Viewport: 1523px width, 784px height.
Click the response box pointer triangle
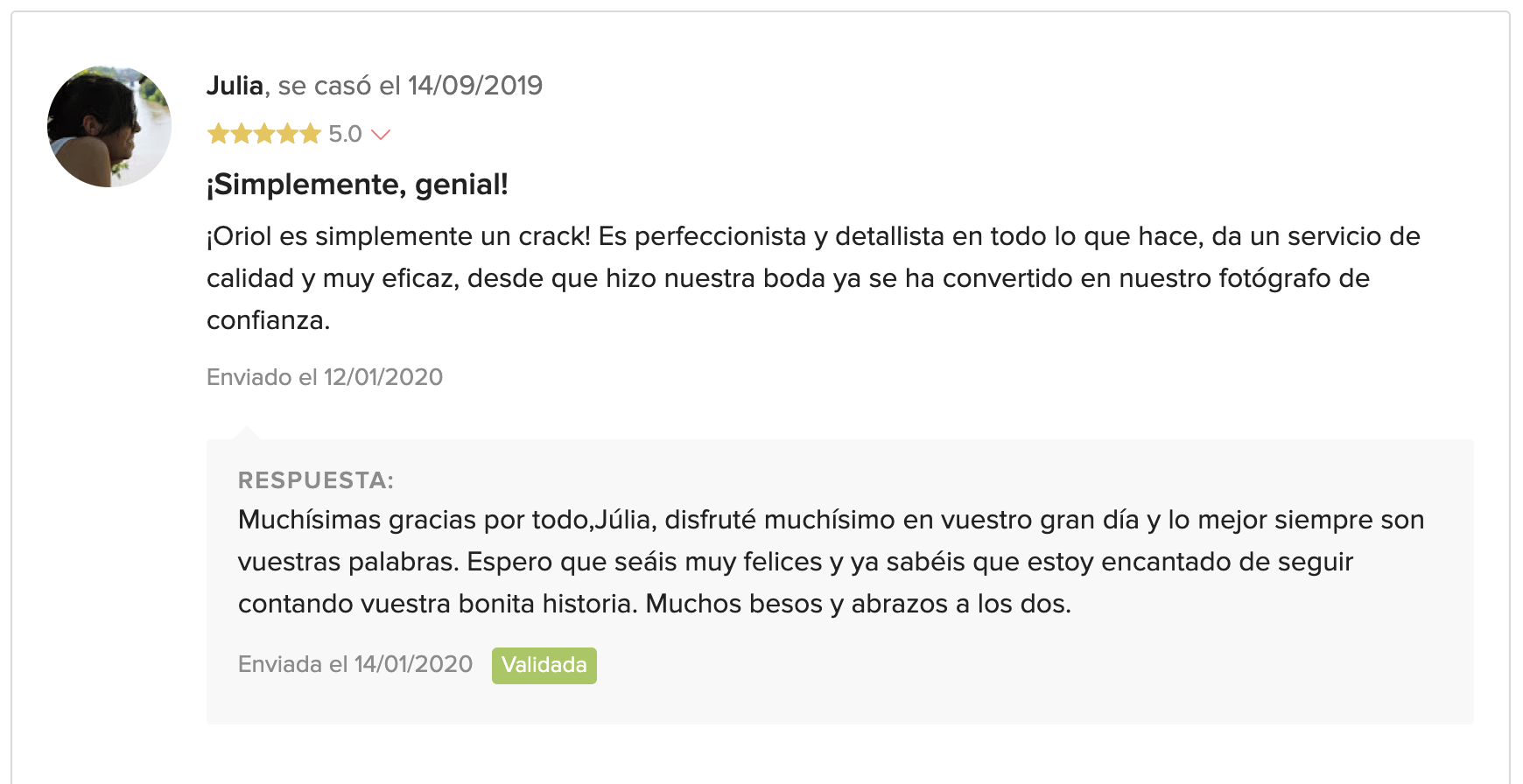247,432
